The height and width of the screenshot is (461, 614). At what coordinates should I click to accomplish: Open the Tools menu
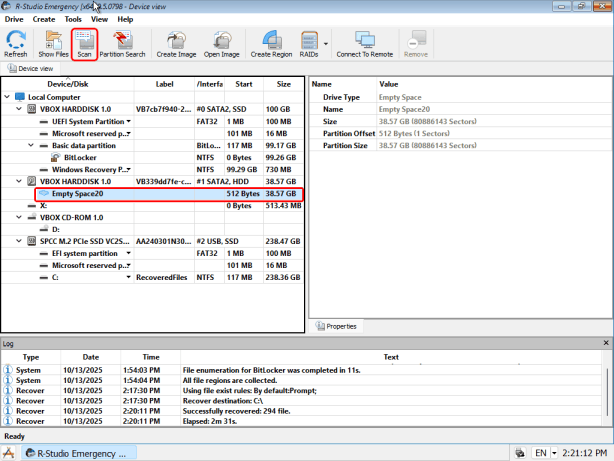pos(73,19)
